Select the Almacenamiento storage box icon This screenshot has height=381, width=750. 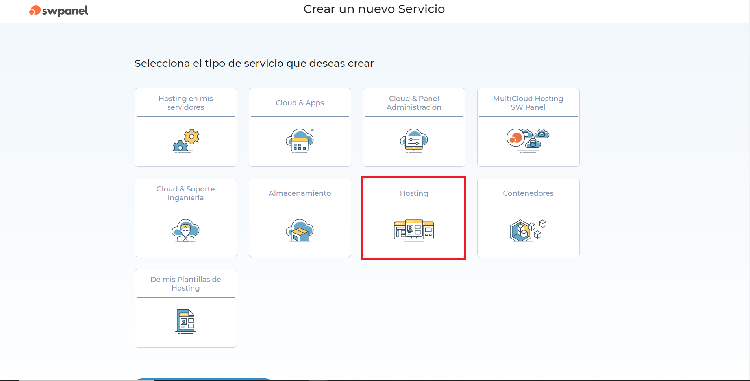click(299, 230)
